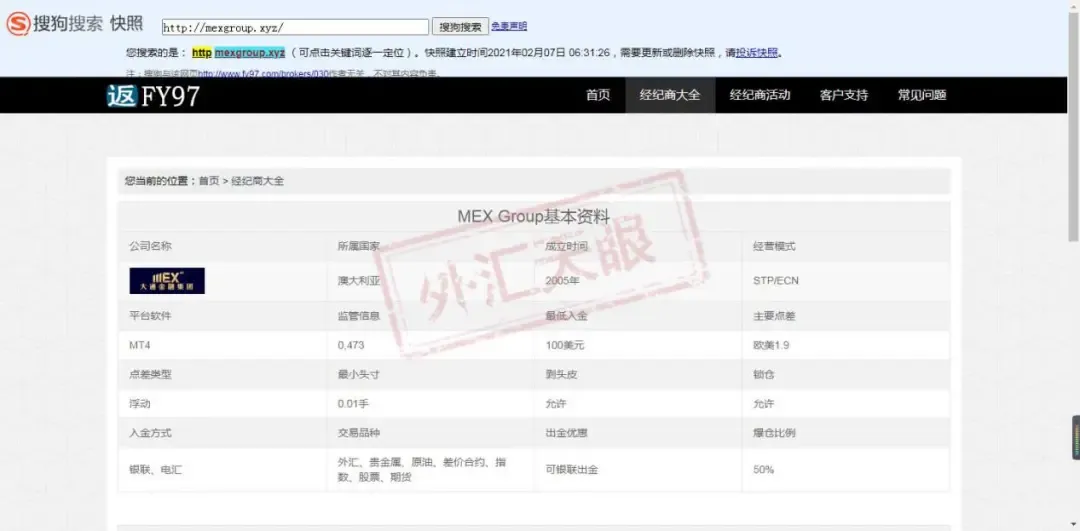
Task: Click the 欧美1.9 spread value
Action: click(x=771, y=346)
